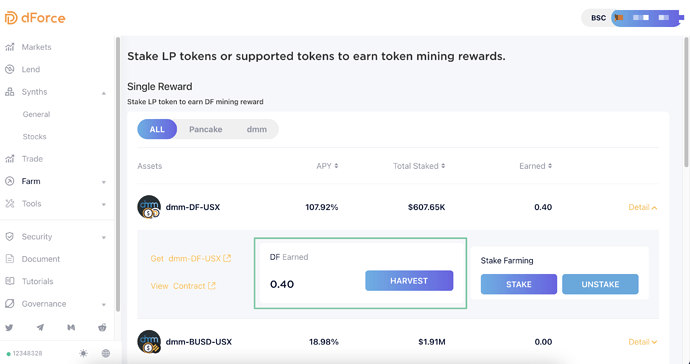Open the Get dmm-DF-USX link
The height and width of the screenshot is (364, 690).
(x=191, y=258)
